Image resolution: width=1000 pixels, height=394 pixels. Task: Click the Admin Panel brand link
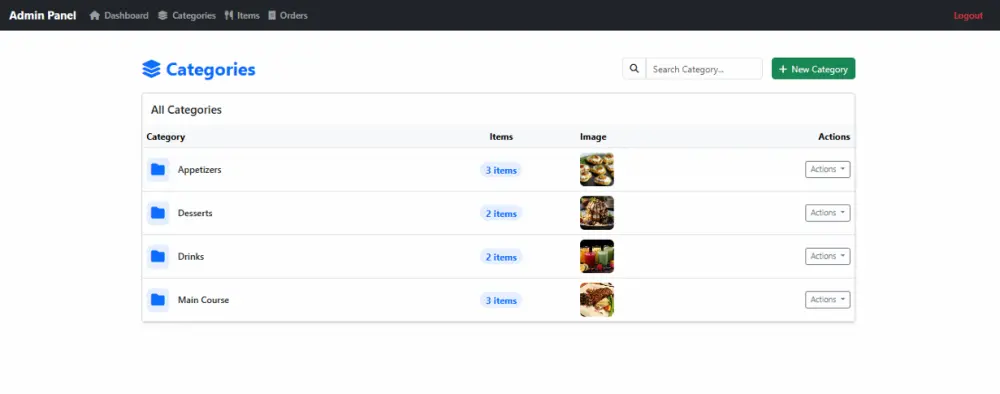[x=43, y=15]
